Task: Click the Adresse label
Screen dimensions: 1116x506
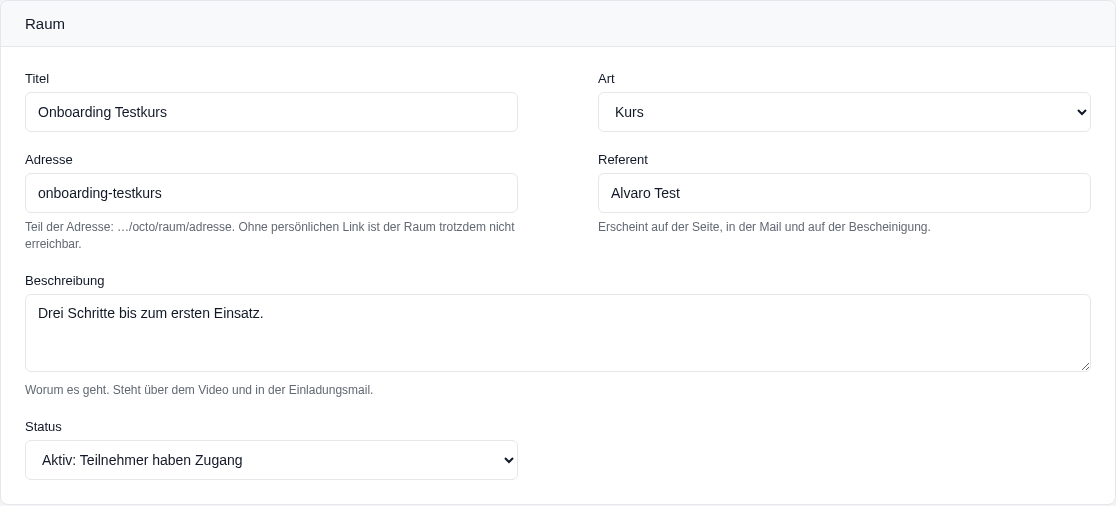Action: [x=48, y=160]
